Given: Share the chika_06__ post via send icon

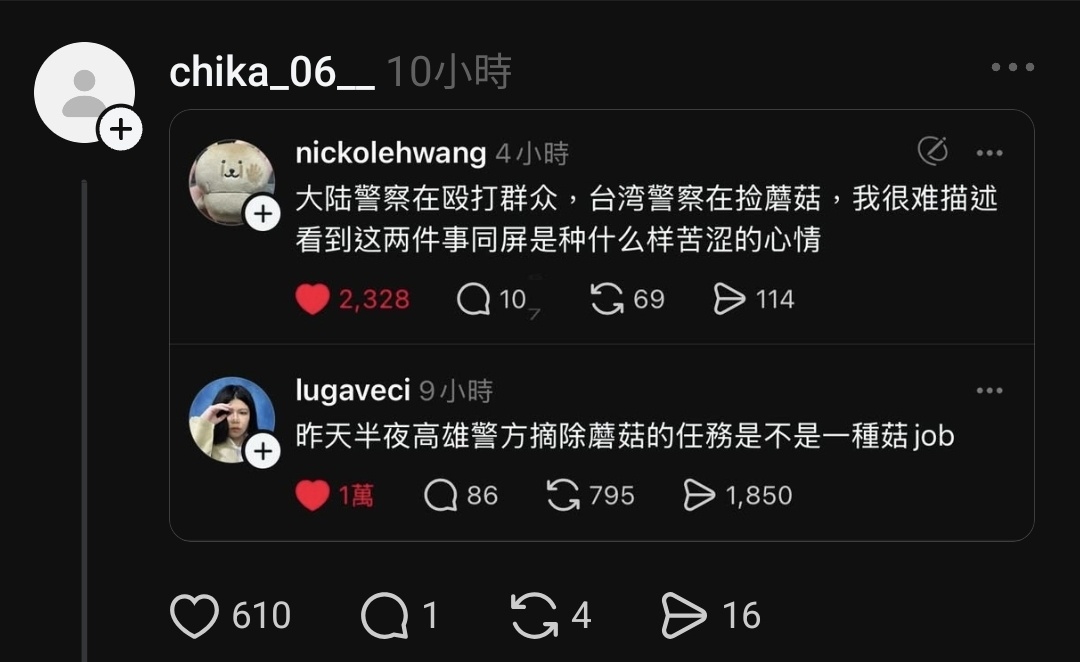Looking at the screenshot, I should point(683,615).
